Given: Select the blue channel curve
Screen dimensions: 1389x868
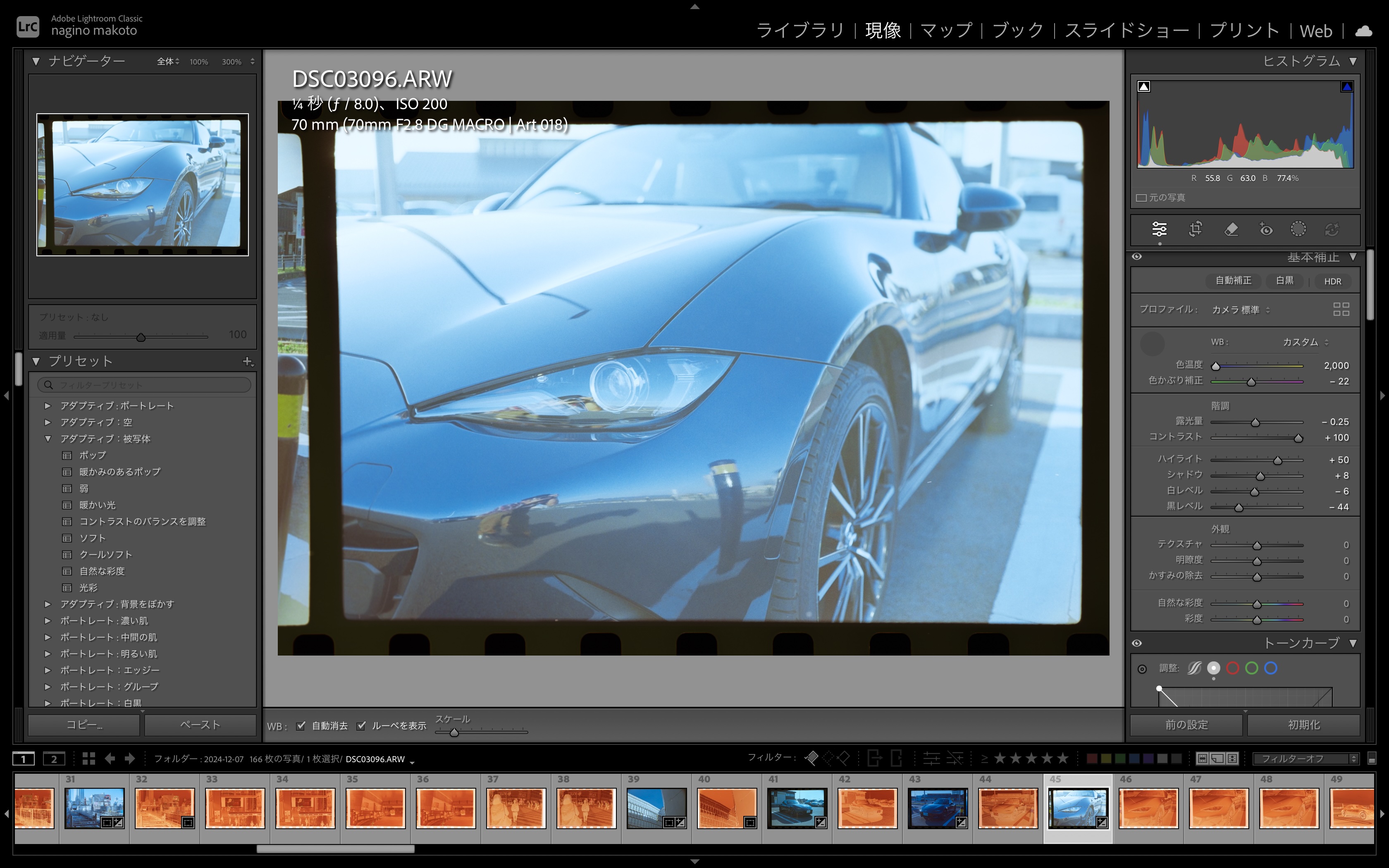Looking at the screenshot, I should (1271, 668).
